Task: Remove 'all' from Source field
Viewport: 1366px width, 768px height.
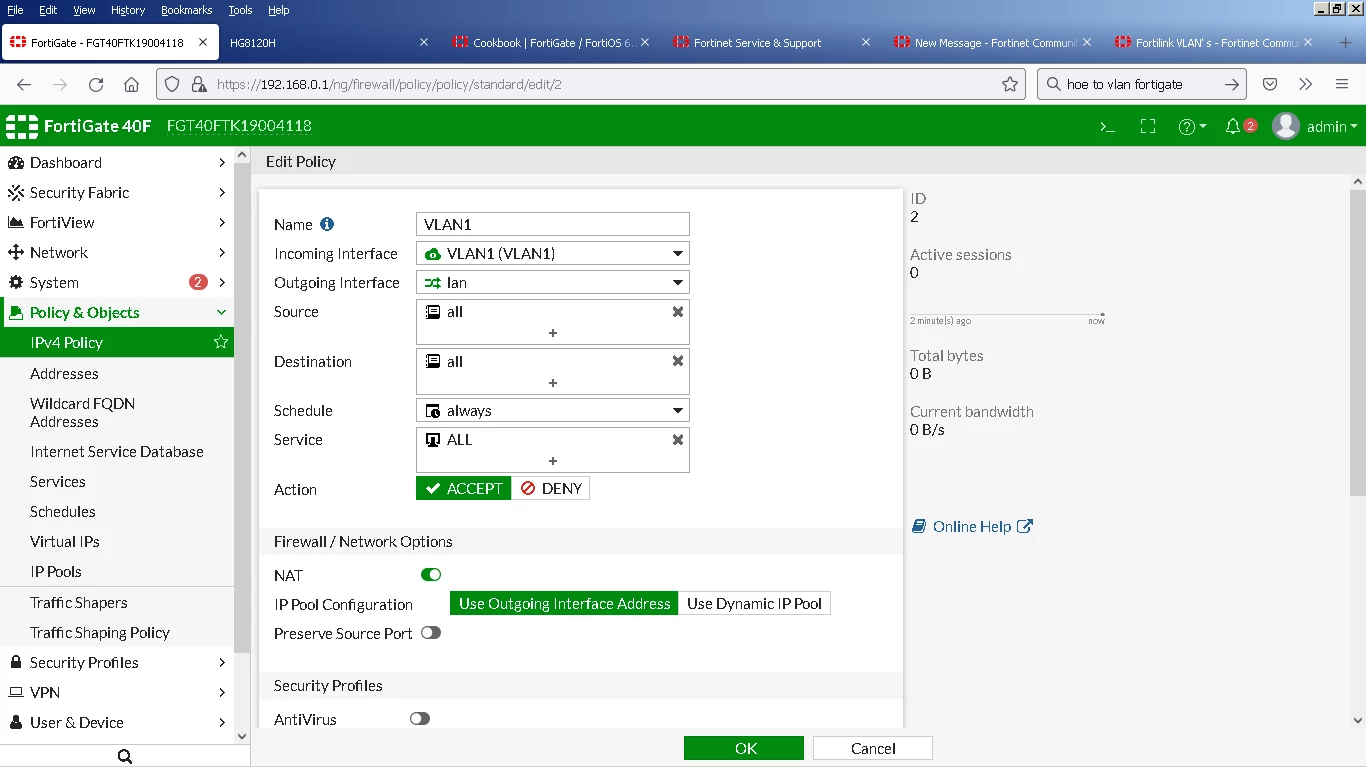Action: [x=678, y=312]
